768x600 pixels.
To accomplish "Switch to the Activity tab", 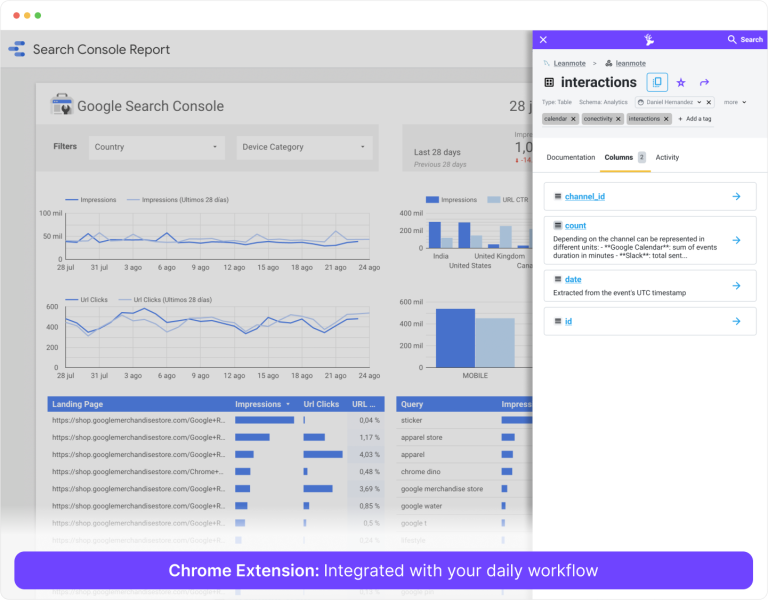I will pos(667,158).
